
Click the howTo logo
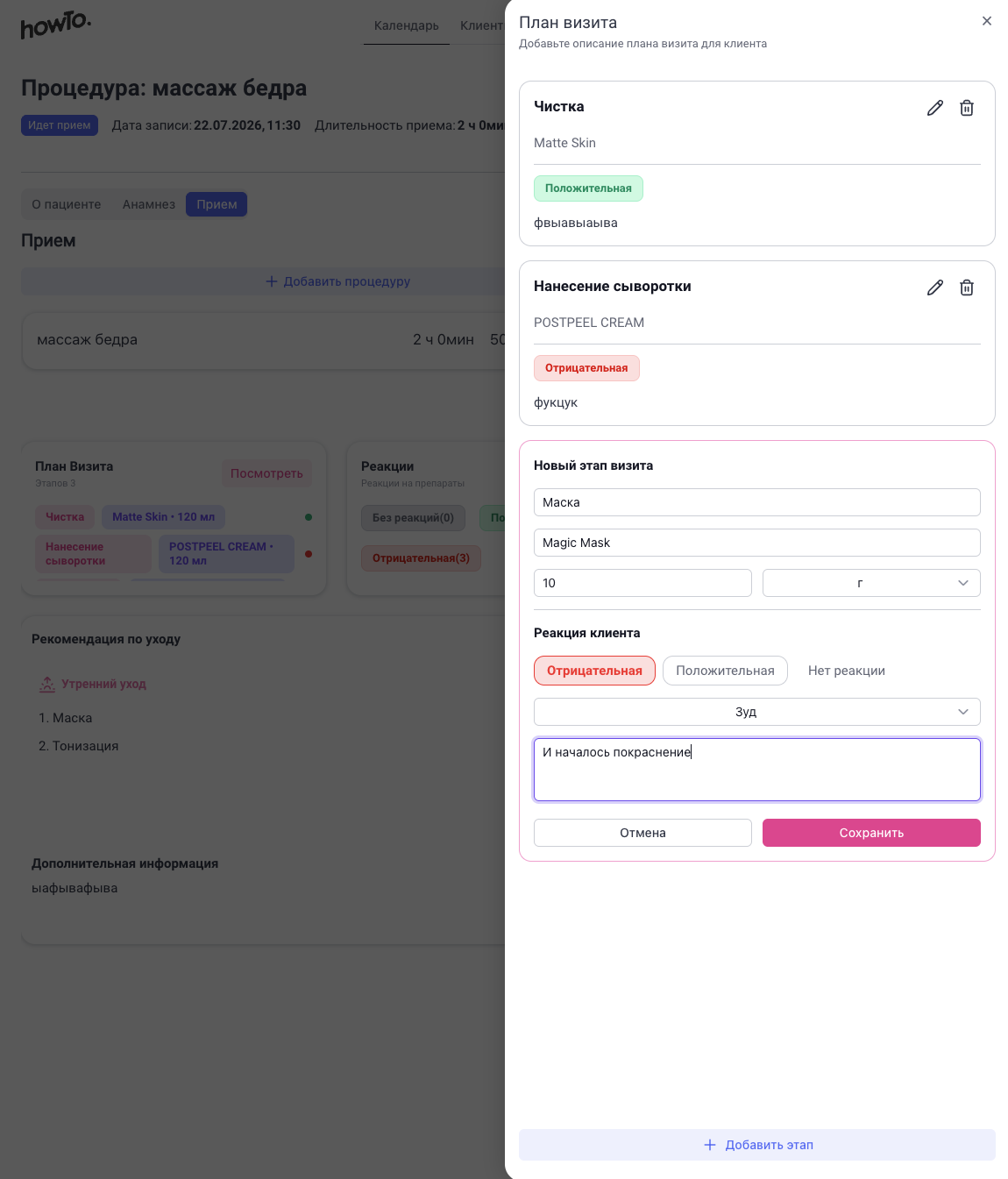pos(55,25)
